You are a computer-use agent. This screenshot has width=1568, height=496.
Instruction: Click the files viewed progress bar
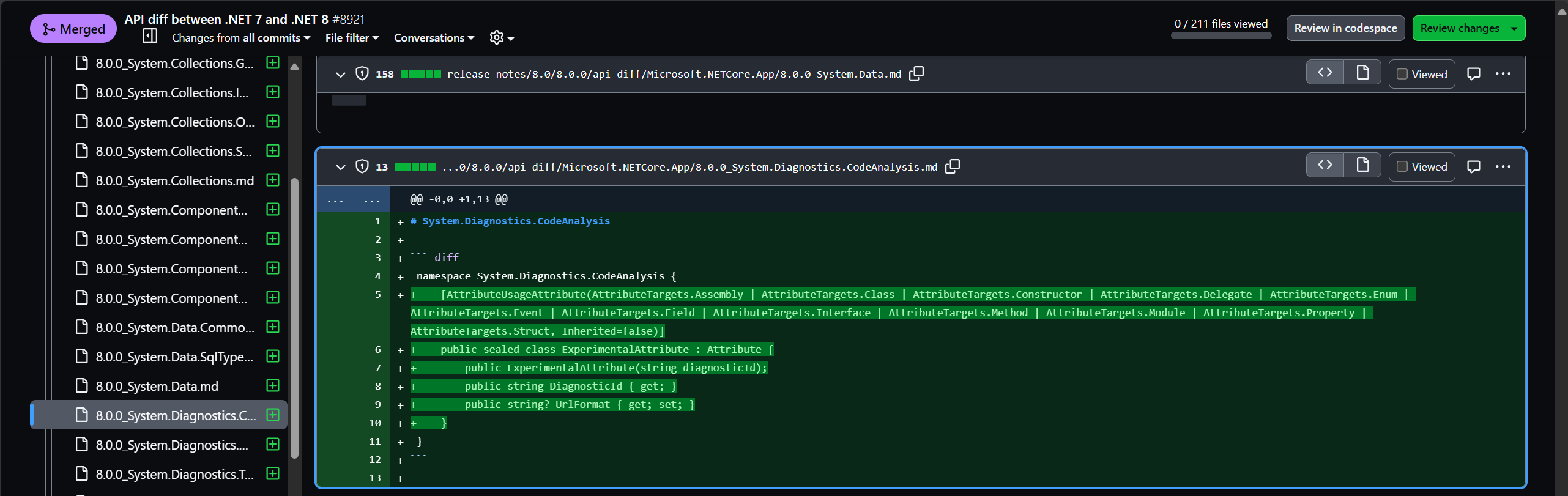click(x=1221, y=35)
